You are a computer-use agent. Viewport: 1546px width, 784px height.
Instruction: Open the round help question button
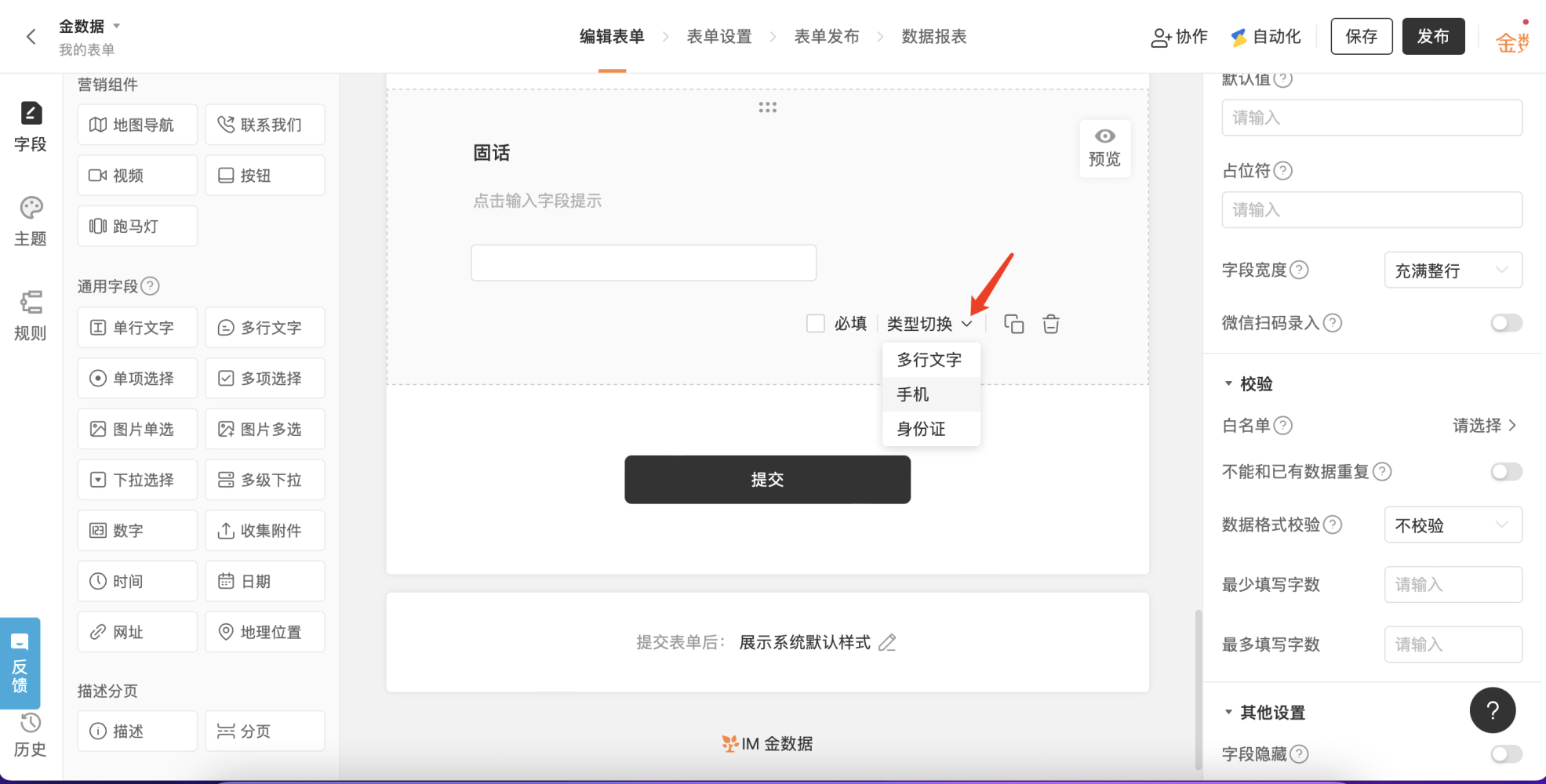tap(1493, 710)
